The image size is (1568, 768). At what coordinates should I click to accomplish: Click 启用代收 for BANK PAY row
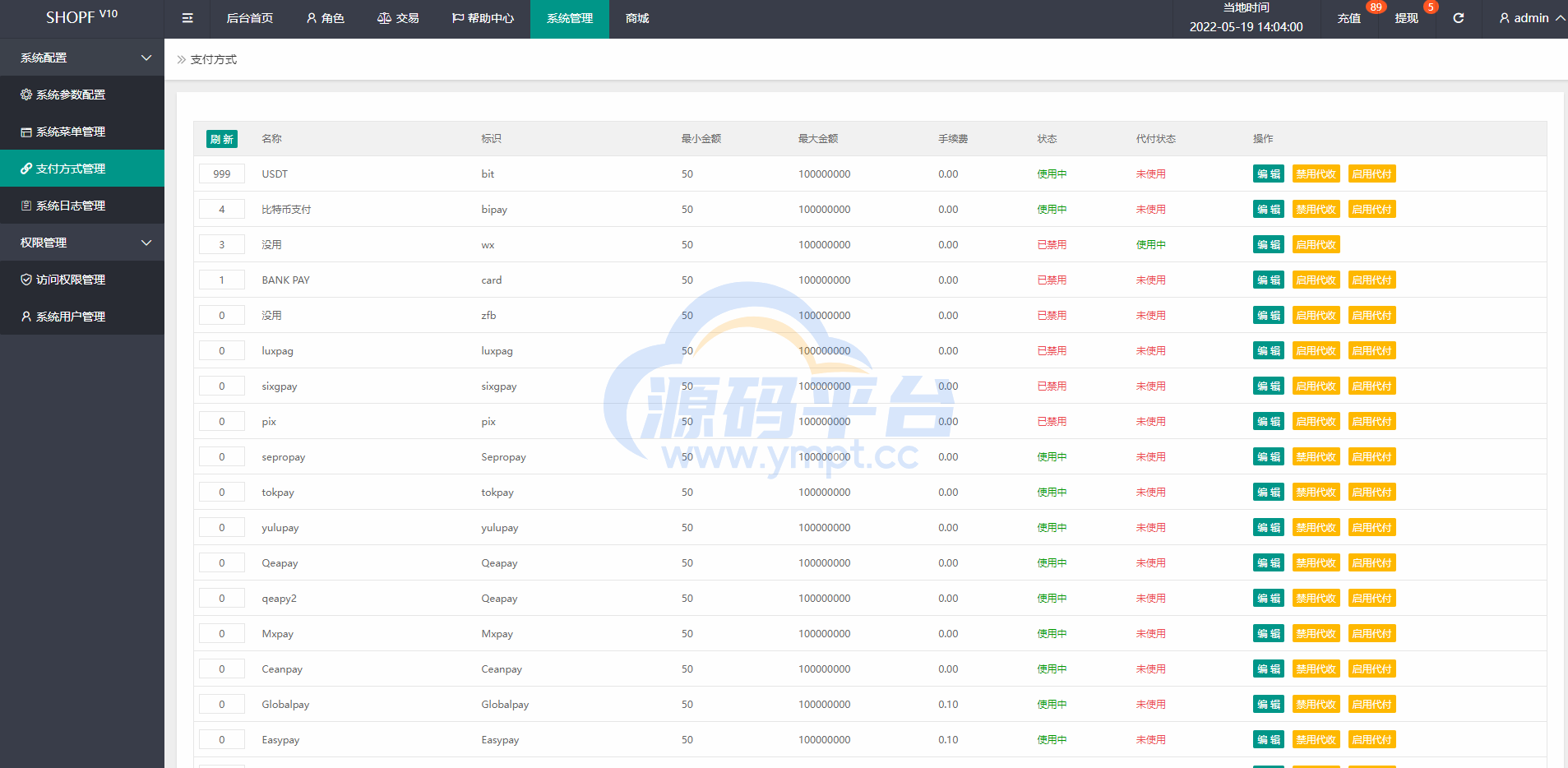(1316, 280)
